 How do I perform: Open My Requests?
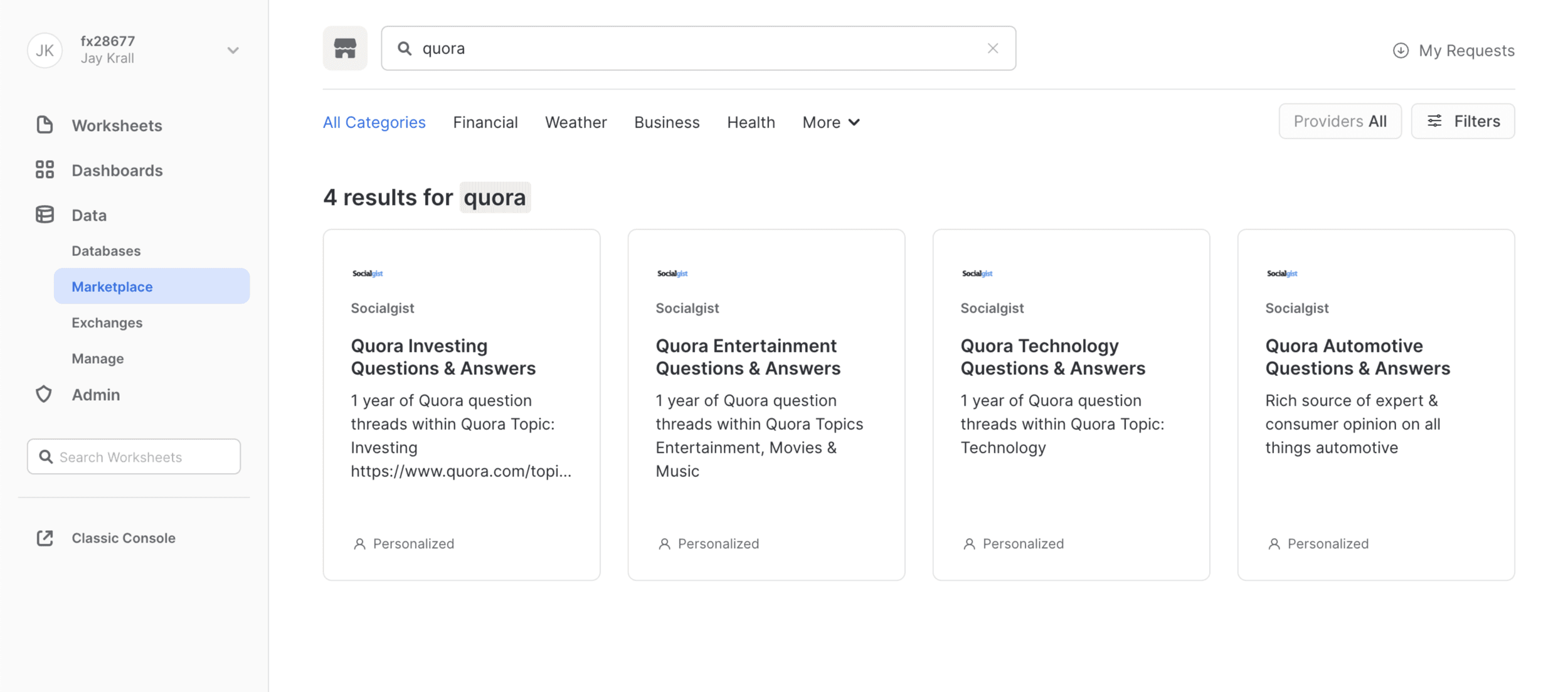click(x=1453, y=50)
